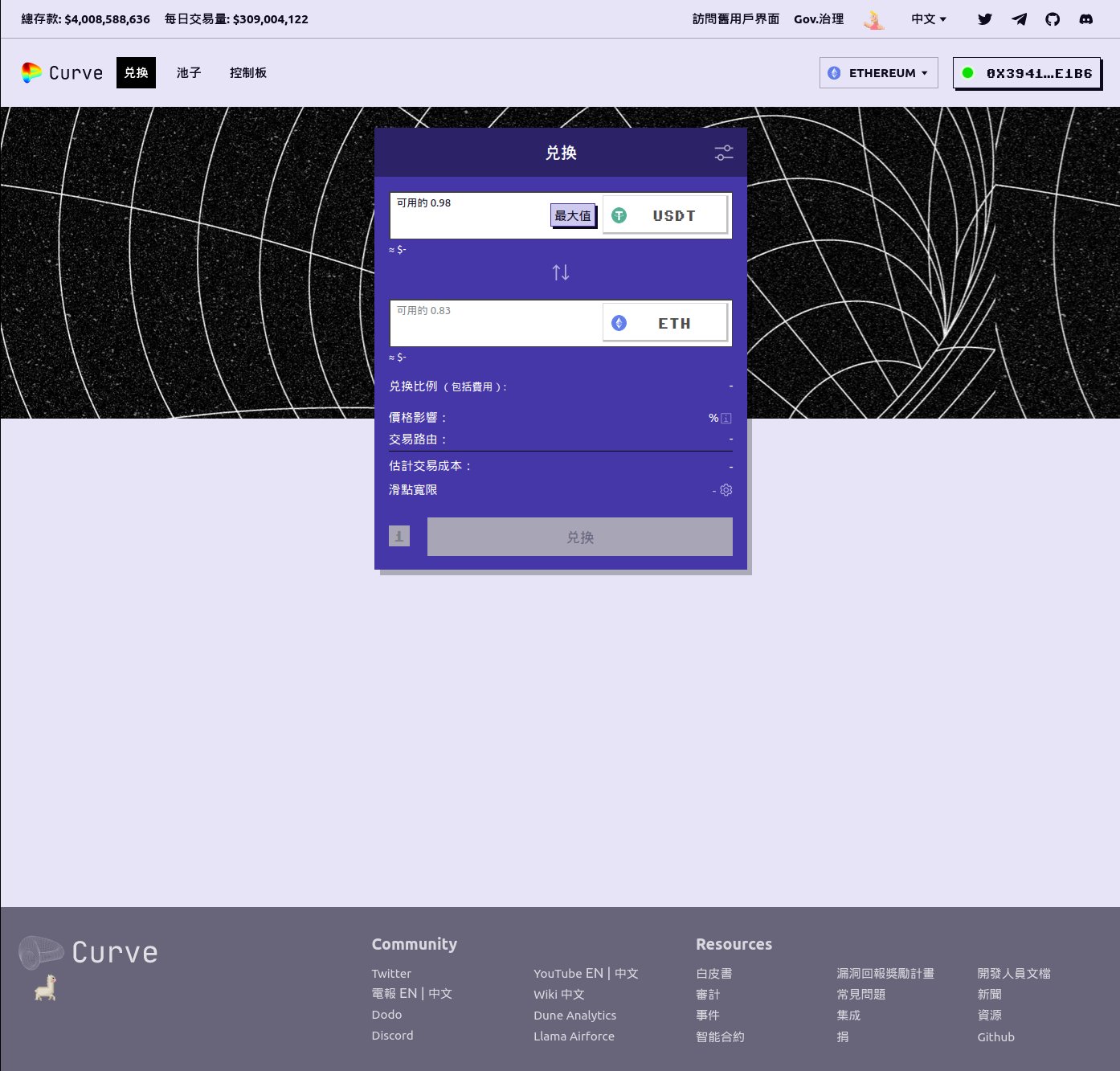Image resolution: width=1120 pixels, height=1071 pixels.
Task: Click the llama icon in the header
Action: (x=874, y=18)
